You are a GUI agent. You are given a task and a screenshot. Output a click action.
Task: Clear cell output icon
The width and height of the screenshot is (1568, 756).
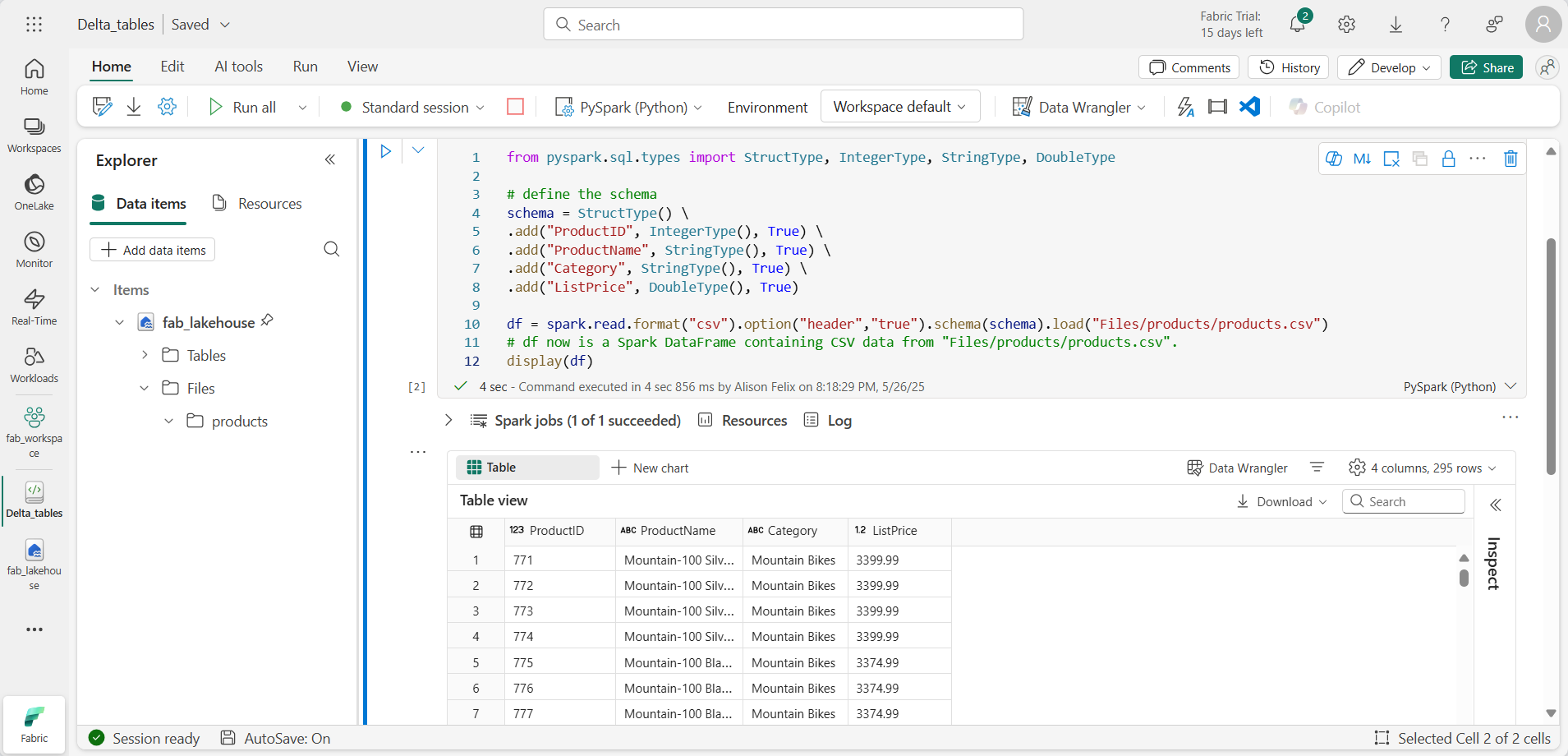[x=1391, y=159]
